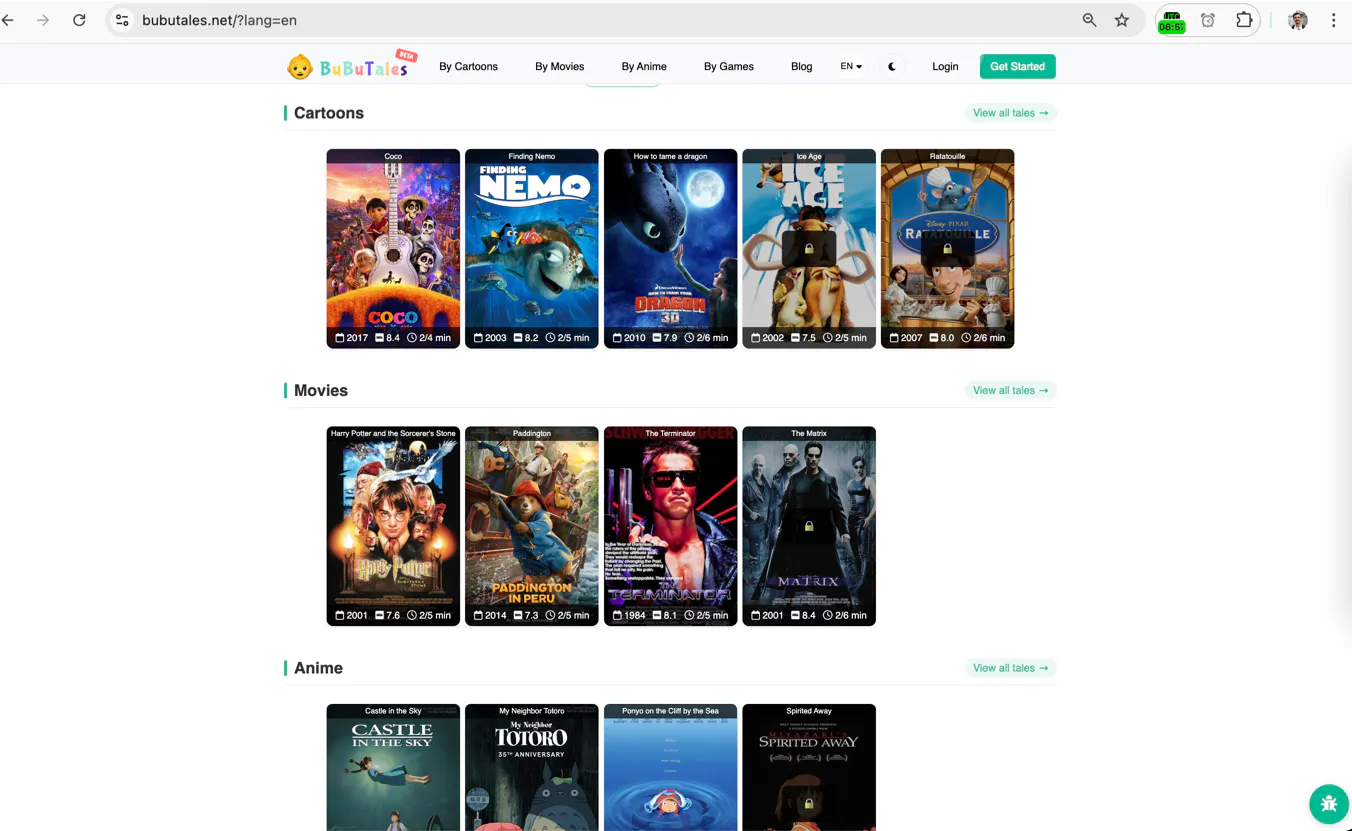Viewport: 1352px width, 831px height.
Task: Go back using the browser back arrow
Action: (x=8, y=20)
